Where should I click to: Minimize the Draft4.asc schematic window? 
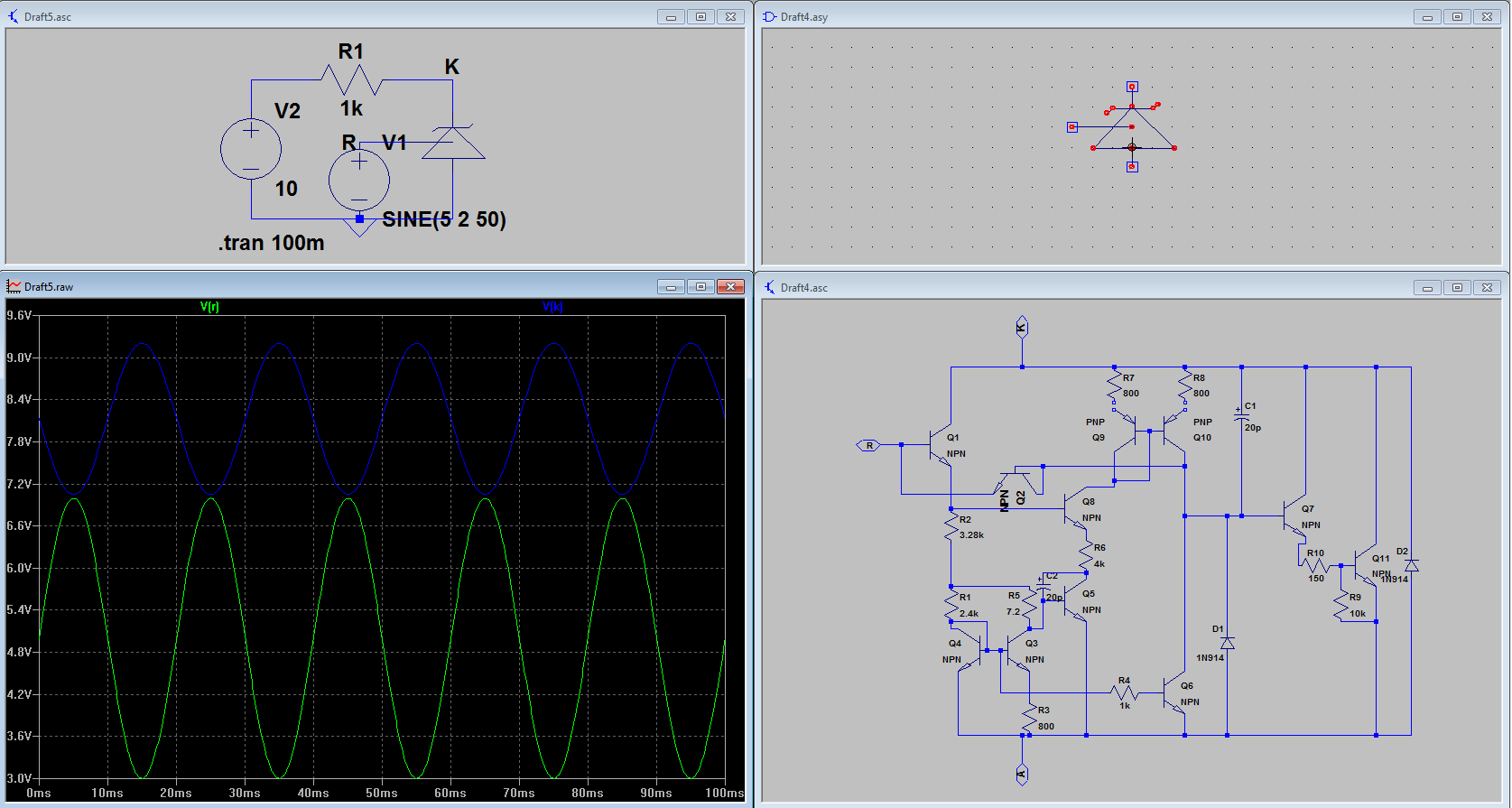click(1427, 287)
